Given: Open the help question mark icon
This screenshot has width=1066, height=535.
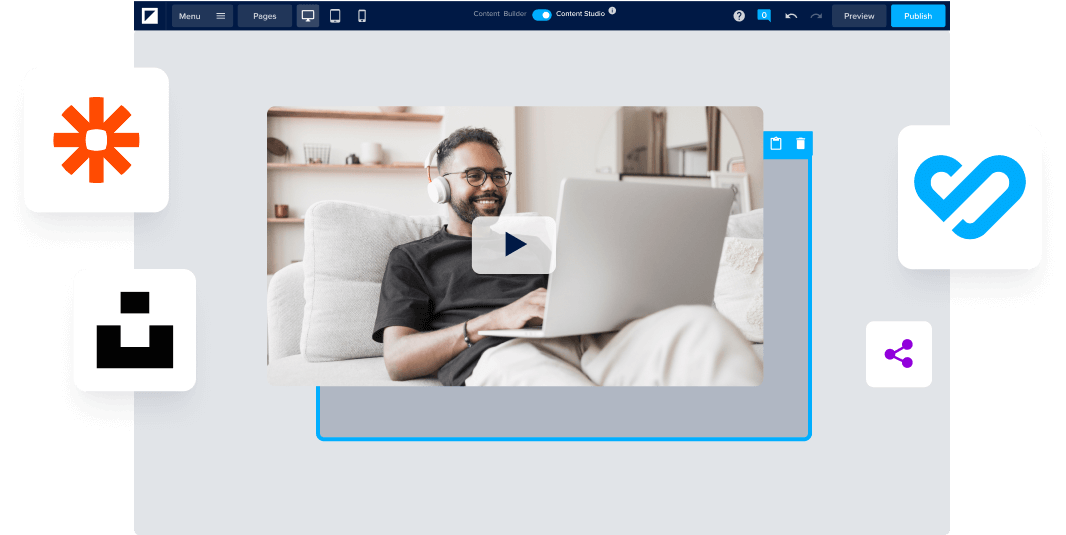Looking at the screenshot, I should click(x=739, y=16).
